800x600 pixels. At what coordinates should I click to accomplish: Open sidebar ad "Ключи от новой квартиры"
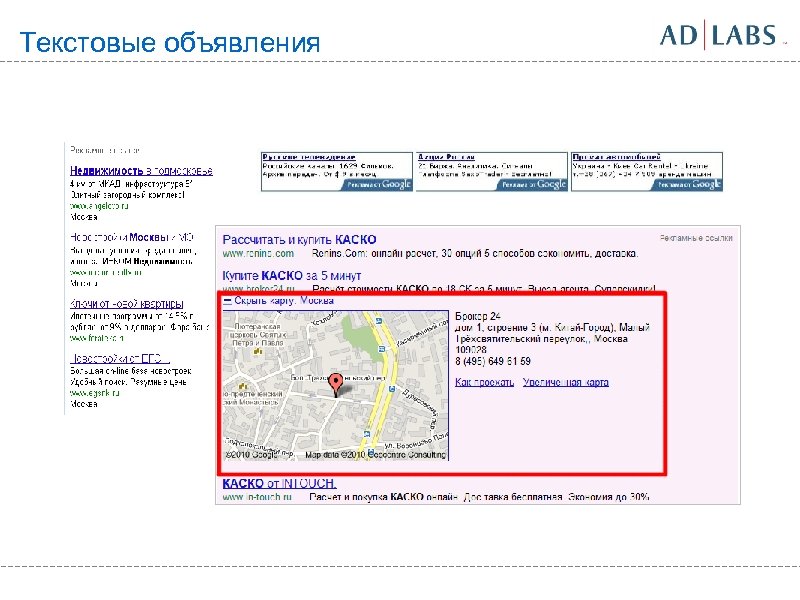click(127, 304)
